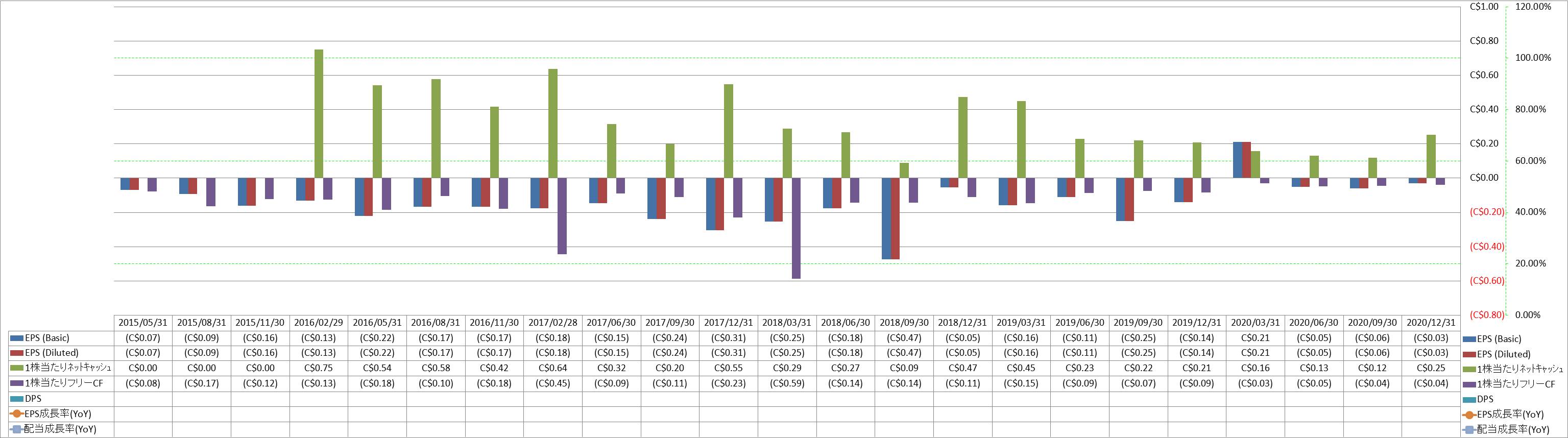This screenshot has width=1568, height=438.
Task: Select the 配当成長率(YoY) entry in the right legend
Action: point(1506,429)
